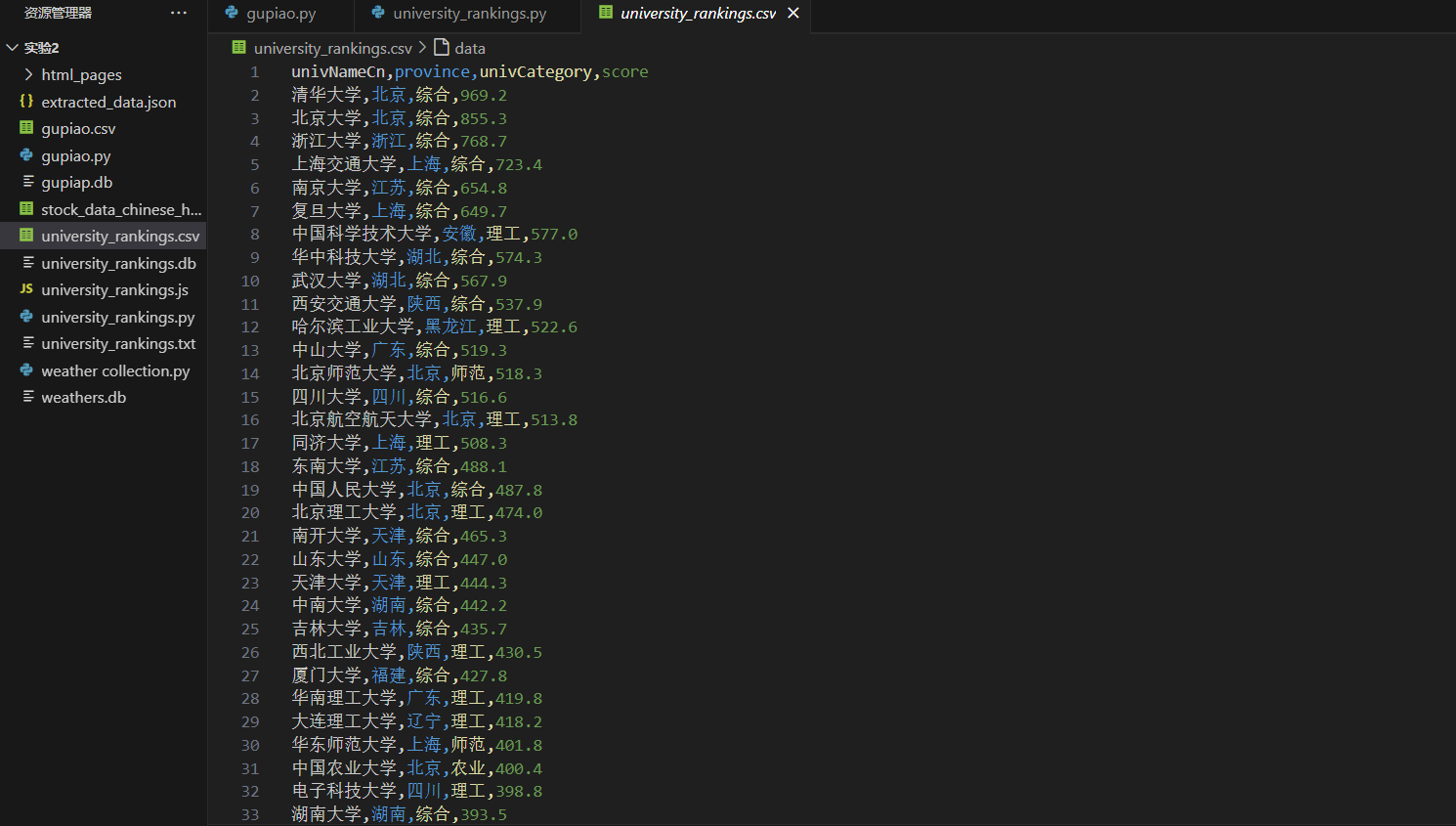Click icon beside university_rankings.csv in explorer
The width and height of the screenshot is (1456, 826).
click(26, 236)
